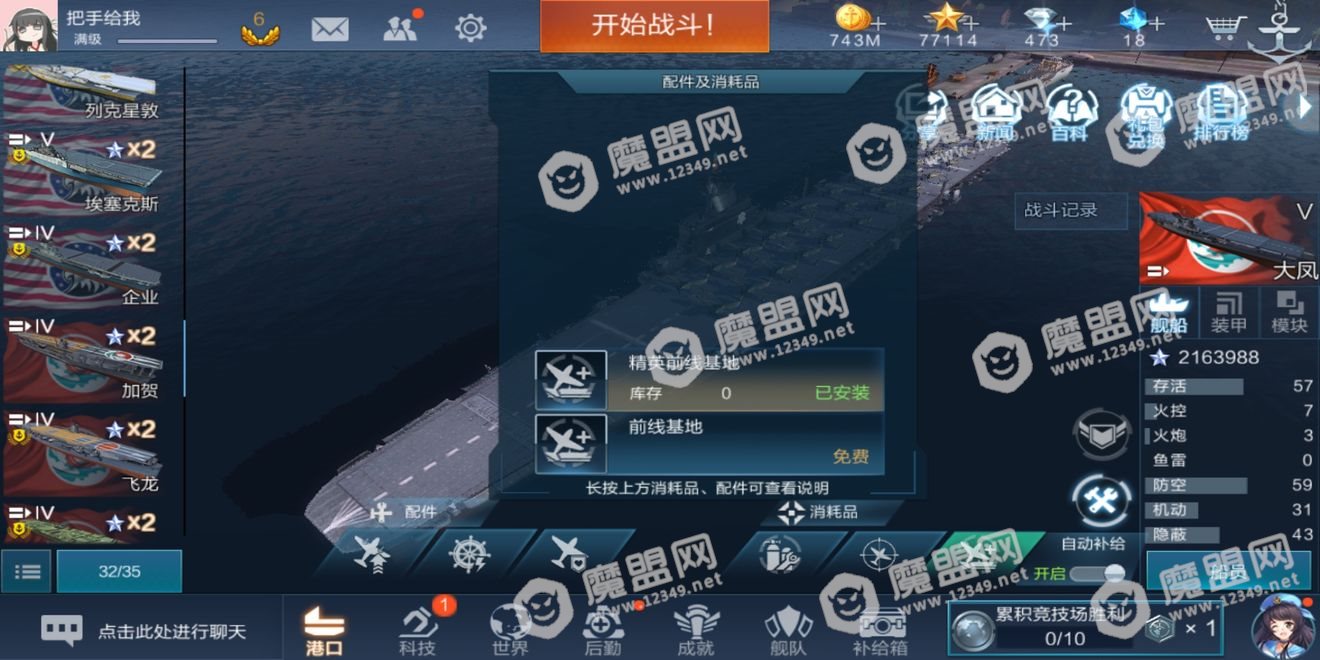This screenshot has height=660, width=1320.
Task: Open the mail envelope icon
Action: pos(330,28)
